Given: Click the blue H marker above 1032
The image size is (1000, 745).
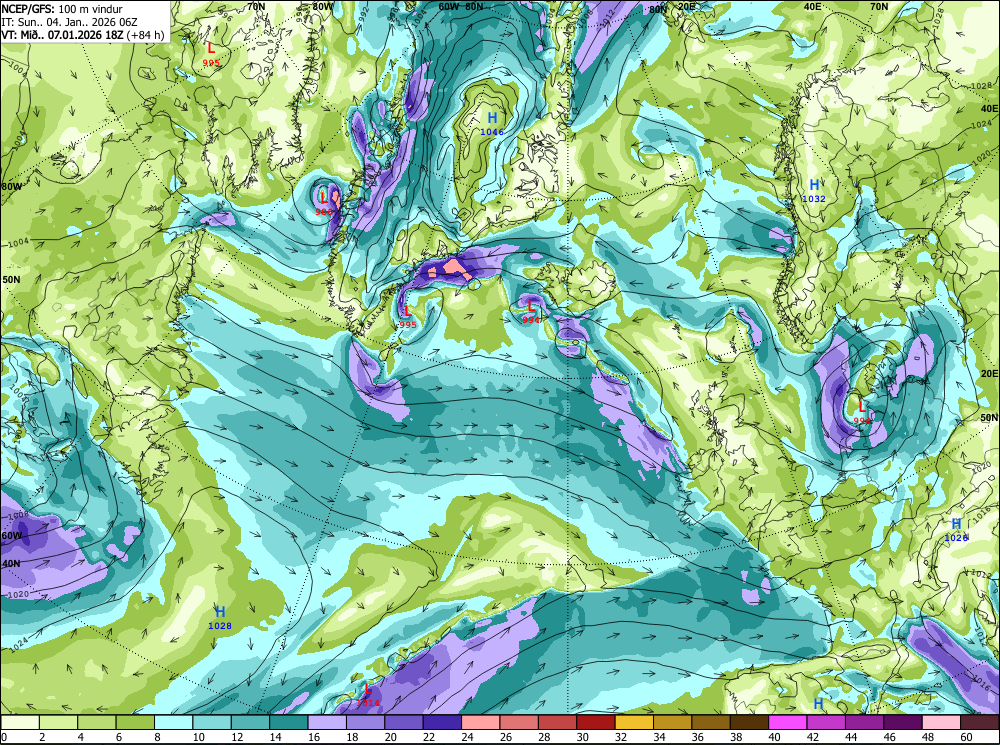Looking at the screenshot, I should pos(814,185).
